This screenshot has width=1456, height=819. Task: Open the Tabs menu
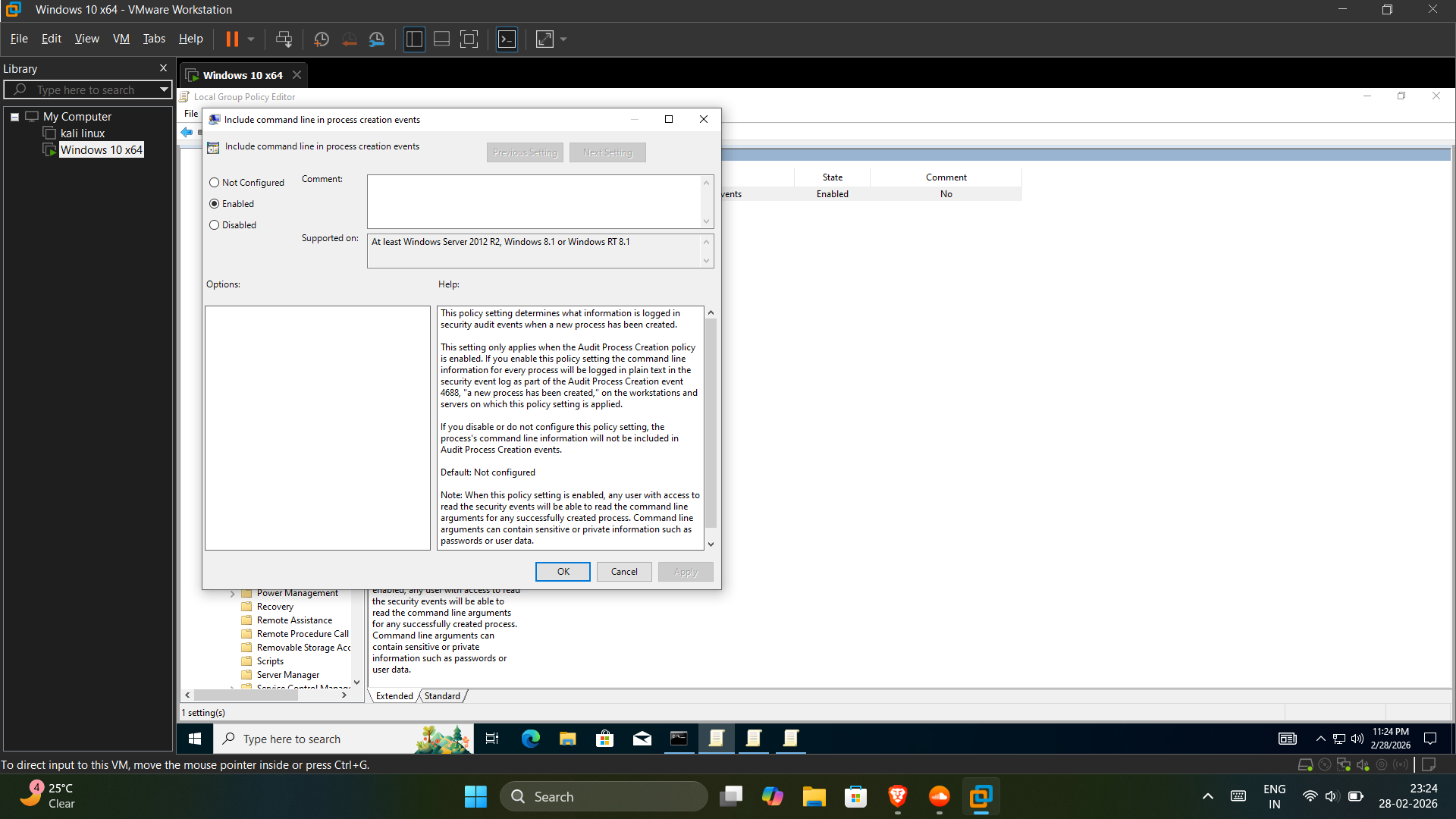point(154,39)
